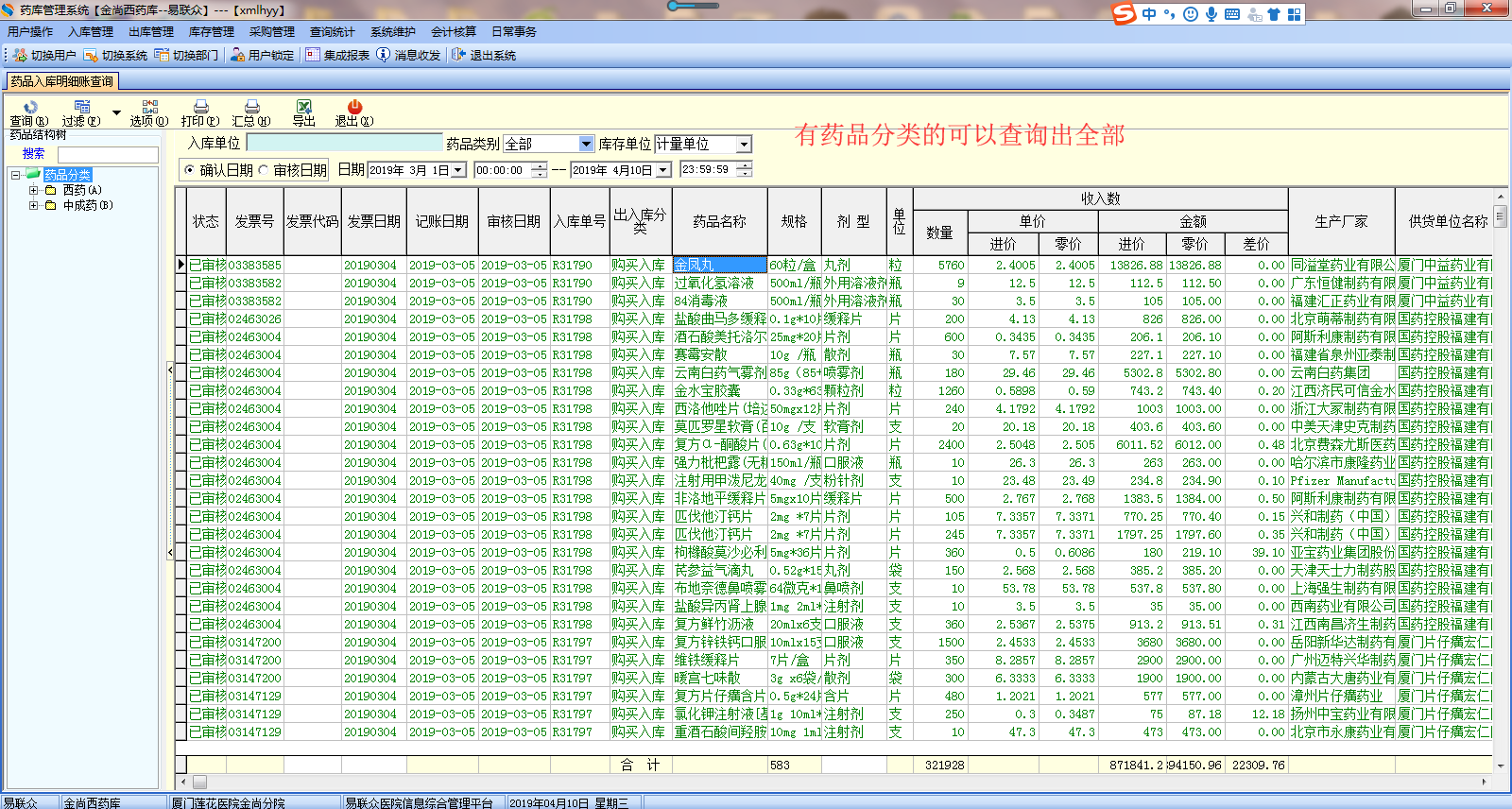Open the IME soft keyboard icon
The width and height of the screenshot is (1512, 809).
(1232, 14)
